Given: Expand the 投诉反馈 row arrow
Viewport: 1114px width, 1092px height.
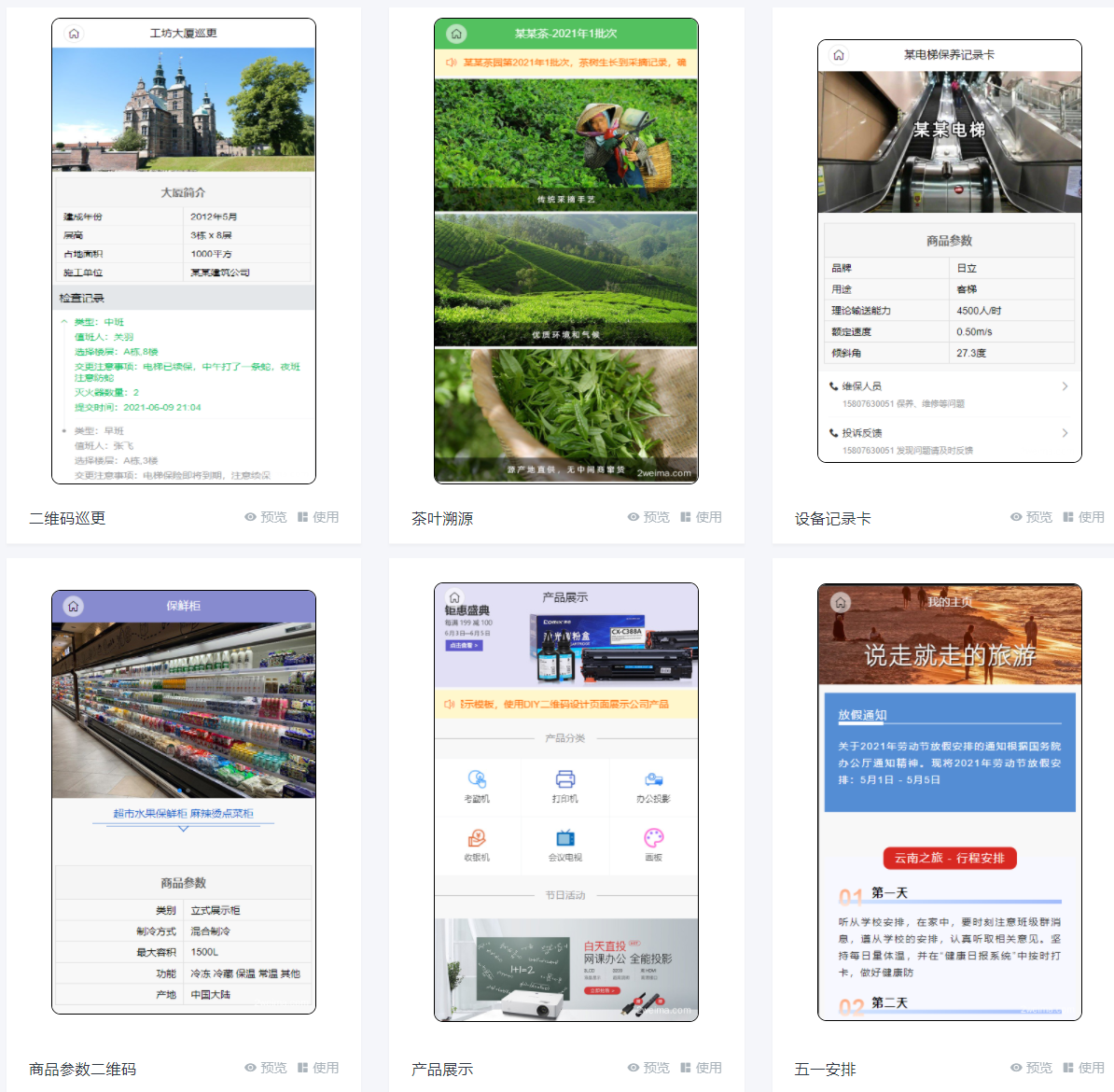Looking at the screenshot, I should coord(1065,433).
